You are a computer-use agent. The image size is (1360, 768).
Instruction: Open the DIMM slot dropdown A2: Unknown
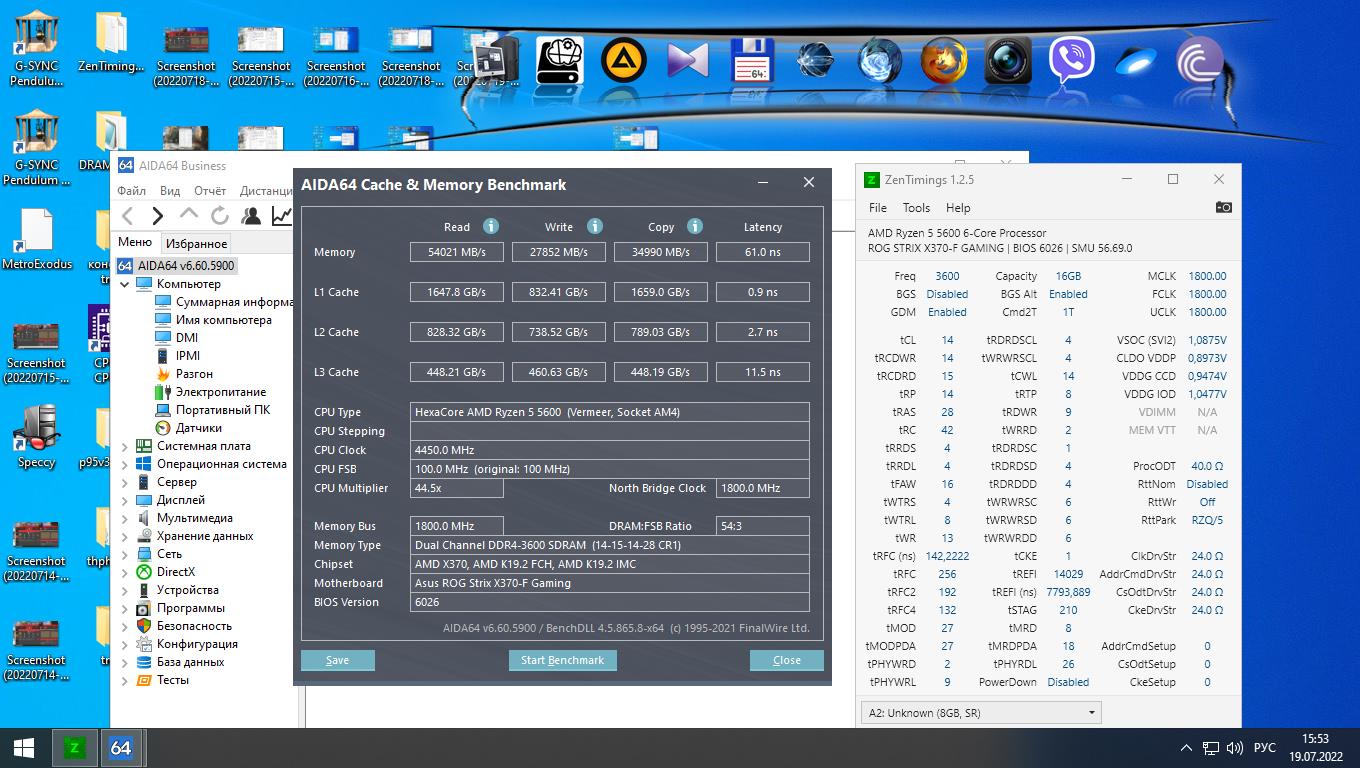[980, 713]
